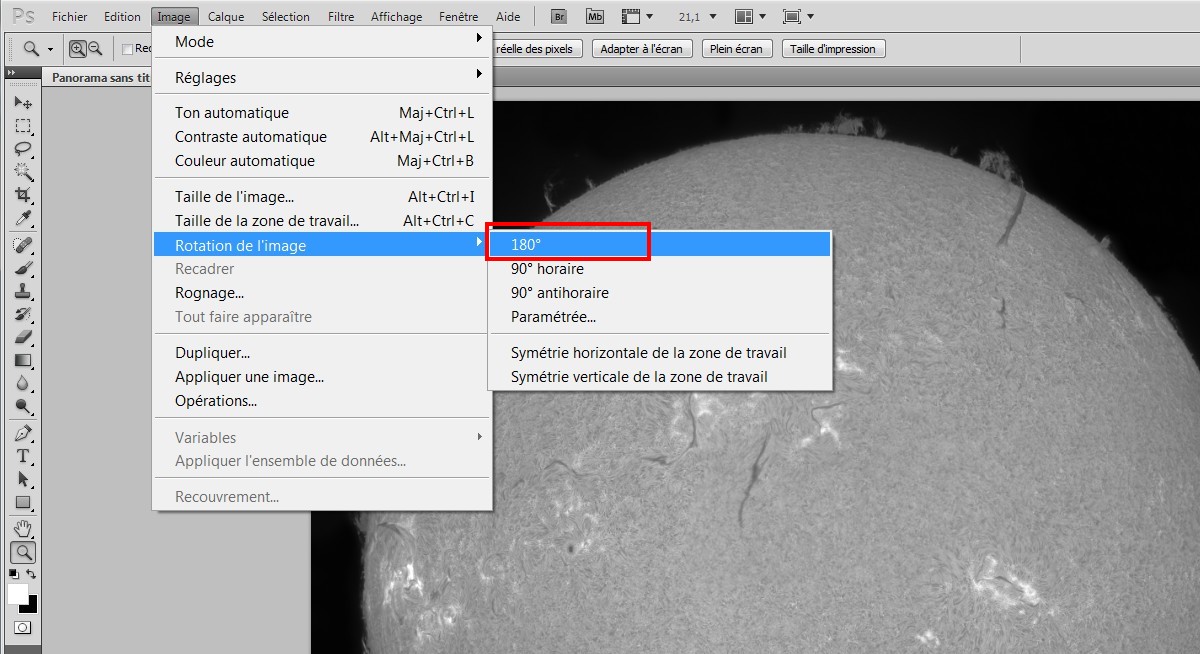The width and height of the screenshot is (1200, 654).
Task: Click the background color swatch
Action: click(33, 606)
